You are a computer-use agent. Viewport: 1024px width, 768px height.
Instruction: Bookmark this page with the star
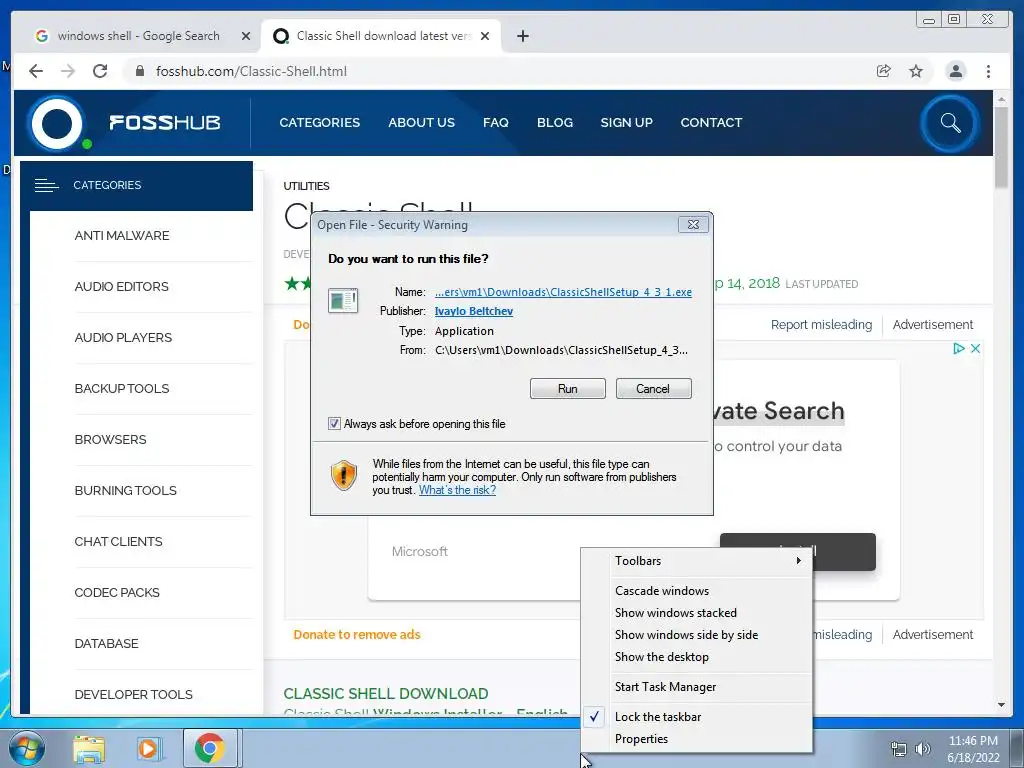click(x=916, y=71)
